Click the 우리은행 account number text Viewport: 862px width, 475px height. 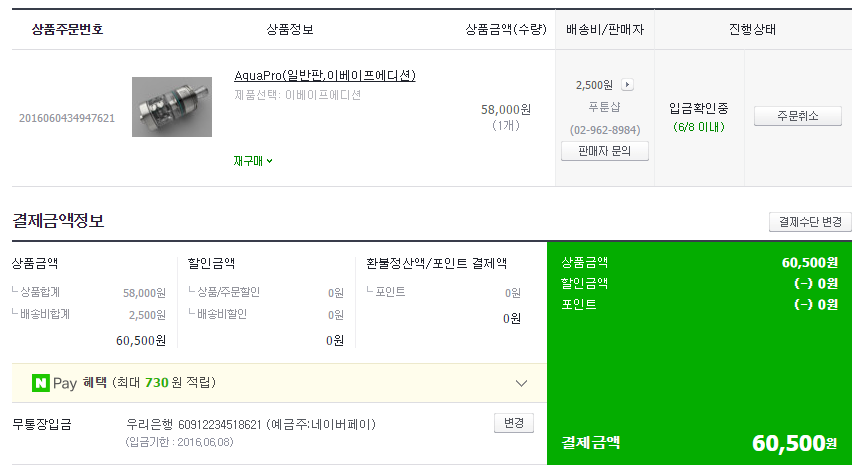point(206,424)
